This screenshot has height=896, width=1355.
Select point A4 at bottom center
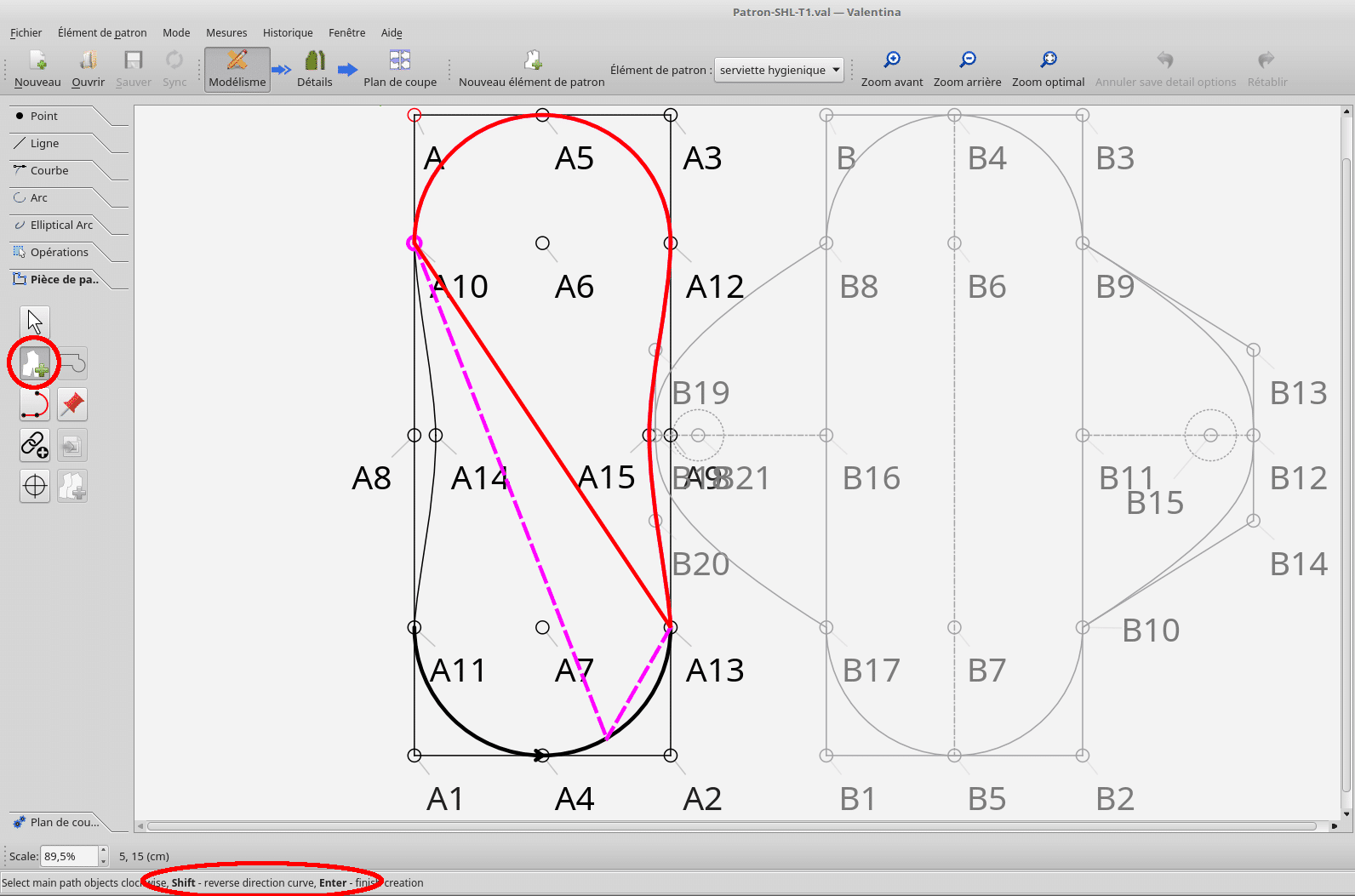point(542,755)
